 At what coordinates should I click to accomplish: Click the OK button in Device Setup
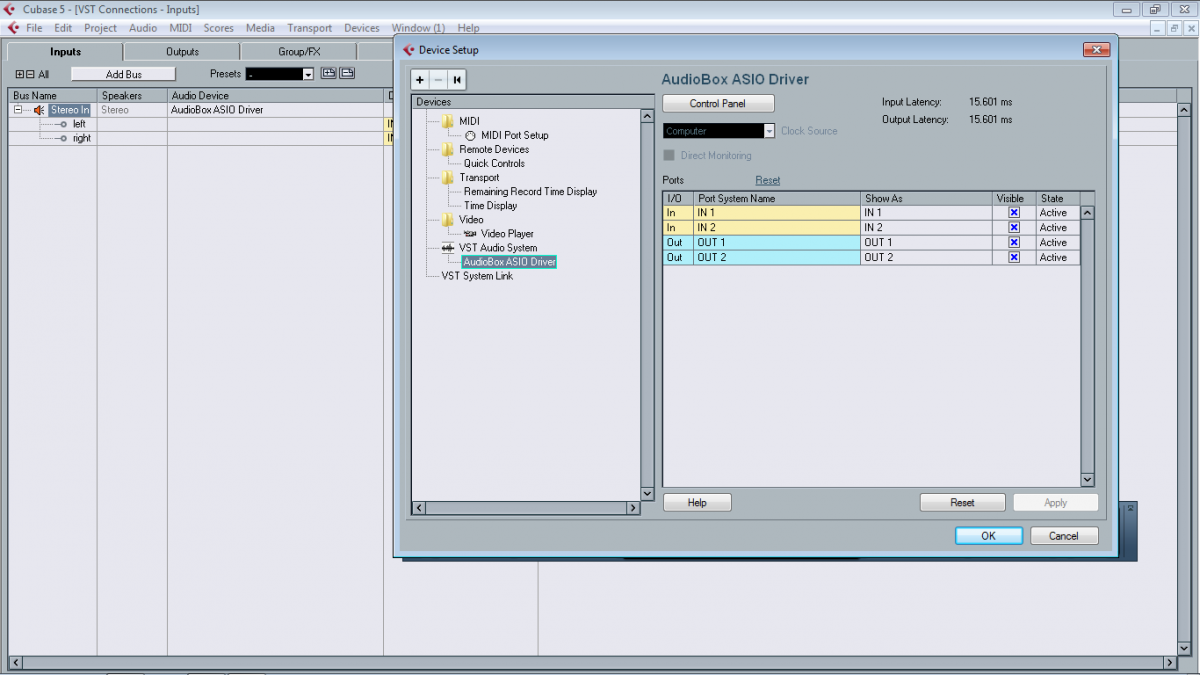[x=988, y=536]
